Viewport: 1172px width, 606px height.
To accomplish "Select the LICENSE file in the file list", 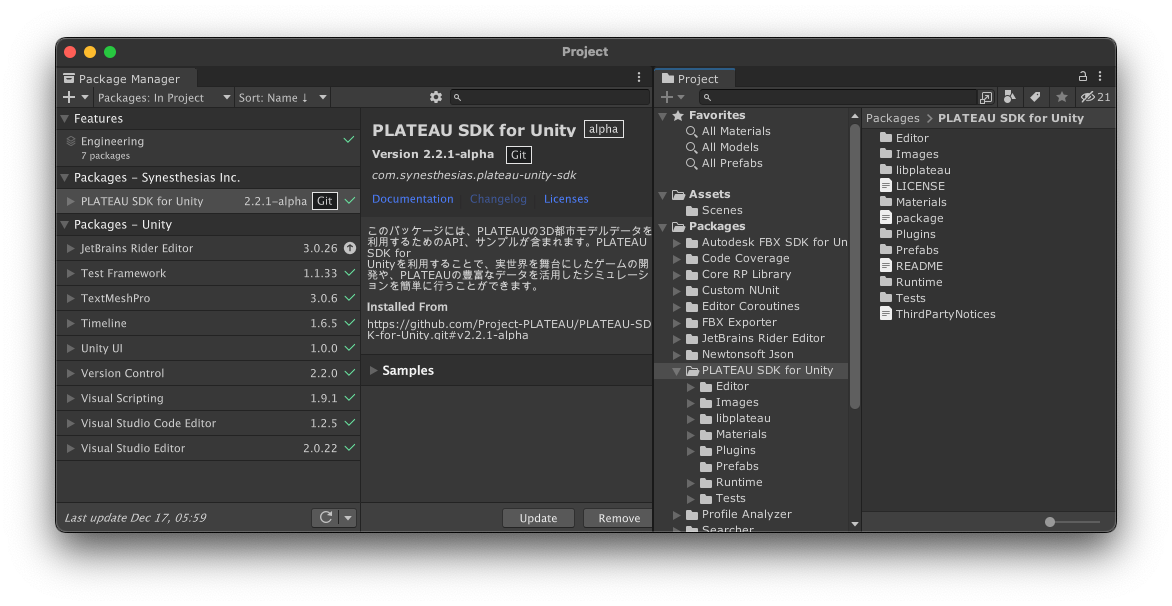I will click(912, 186).
